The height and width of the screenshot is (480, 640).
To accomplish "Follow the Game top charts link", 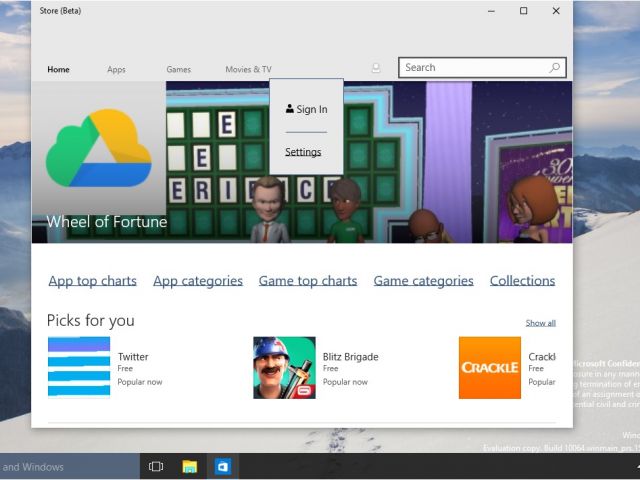I will [x=307, y=281].
